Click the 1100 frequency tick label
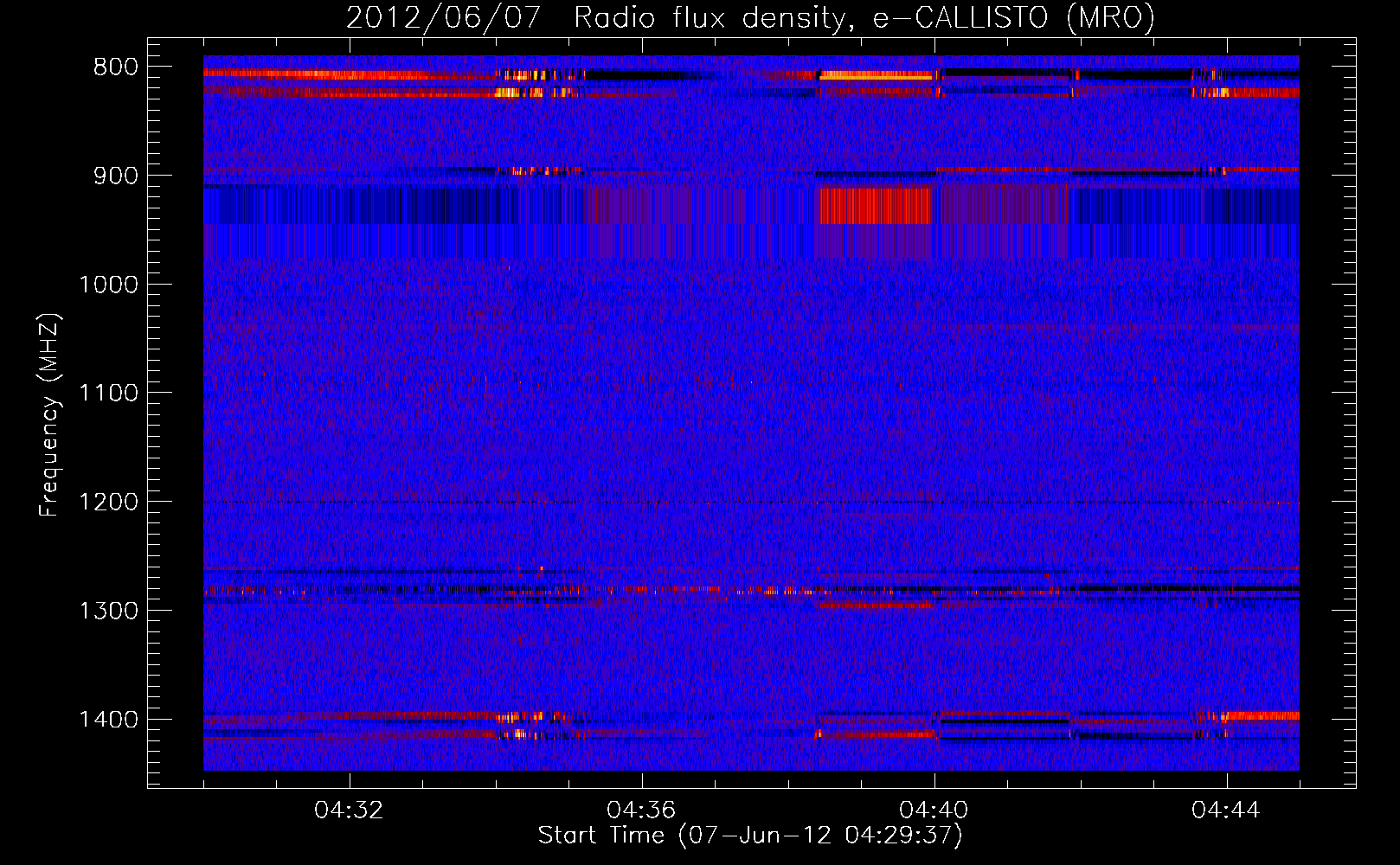The height and width of the screenshot is (865, 1400). (x=108, y=394)
